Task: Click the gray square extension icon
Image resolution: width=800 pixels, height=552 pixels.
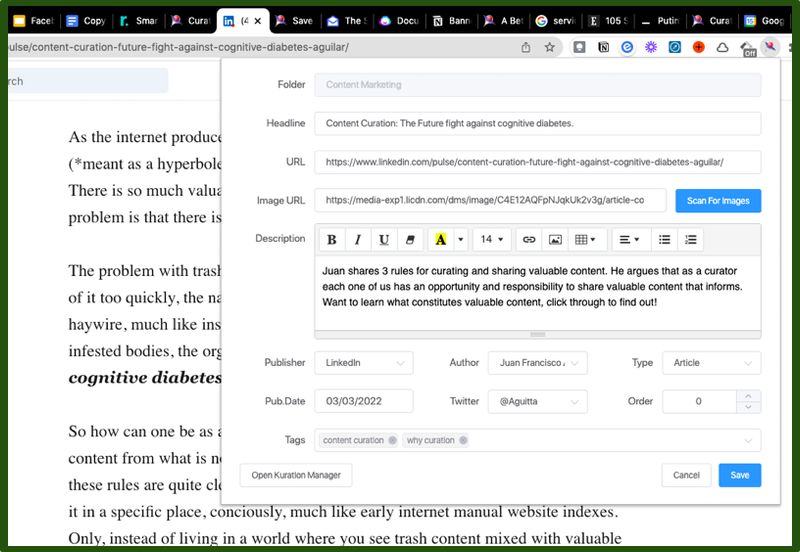Action: pyautogui.click(x=579, y=47)
